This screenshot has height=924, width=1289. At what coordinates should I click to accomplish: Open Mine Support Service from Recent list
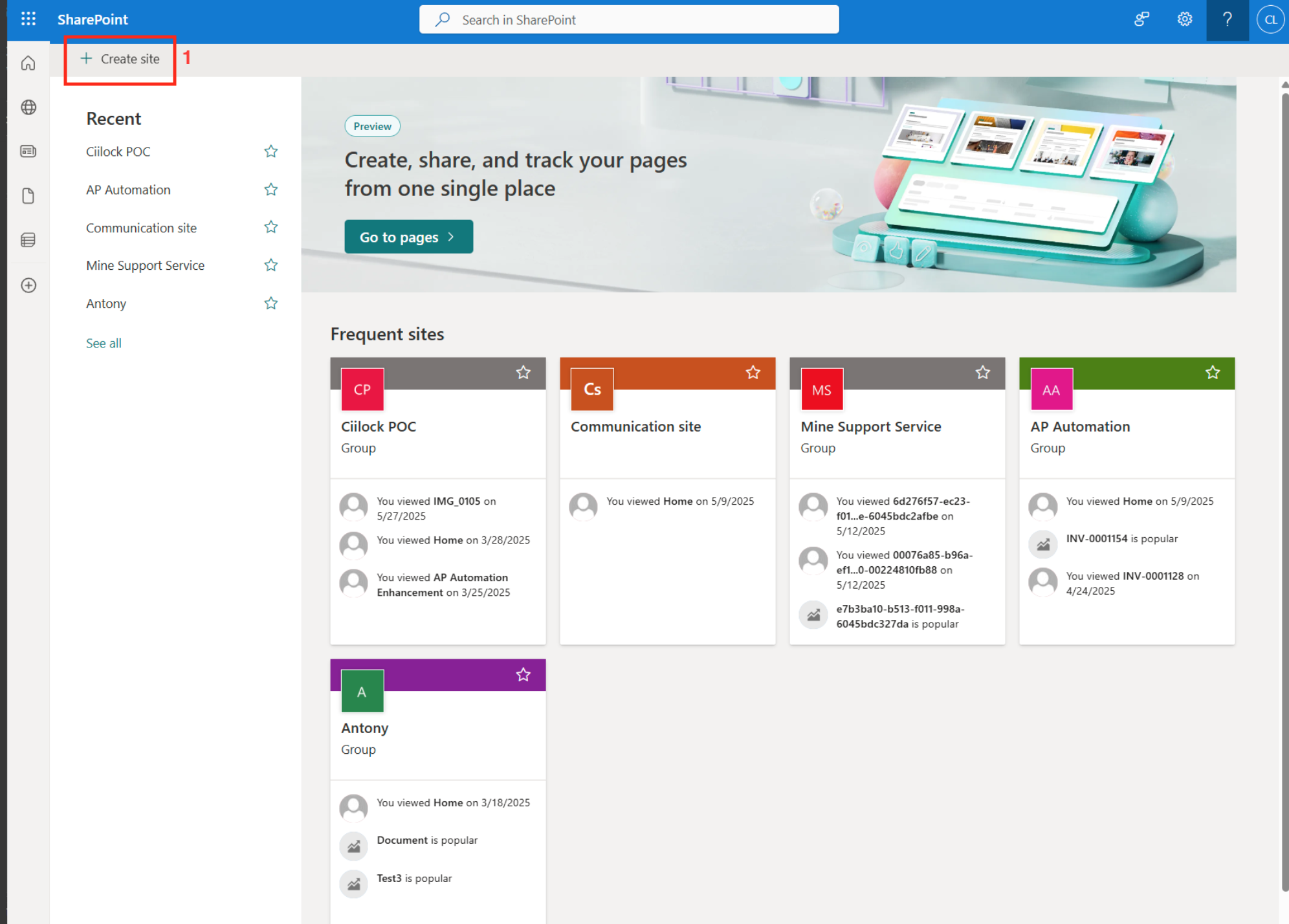pyautogui.click(x=145, y=265)
